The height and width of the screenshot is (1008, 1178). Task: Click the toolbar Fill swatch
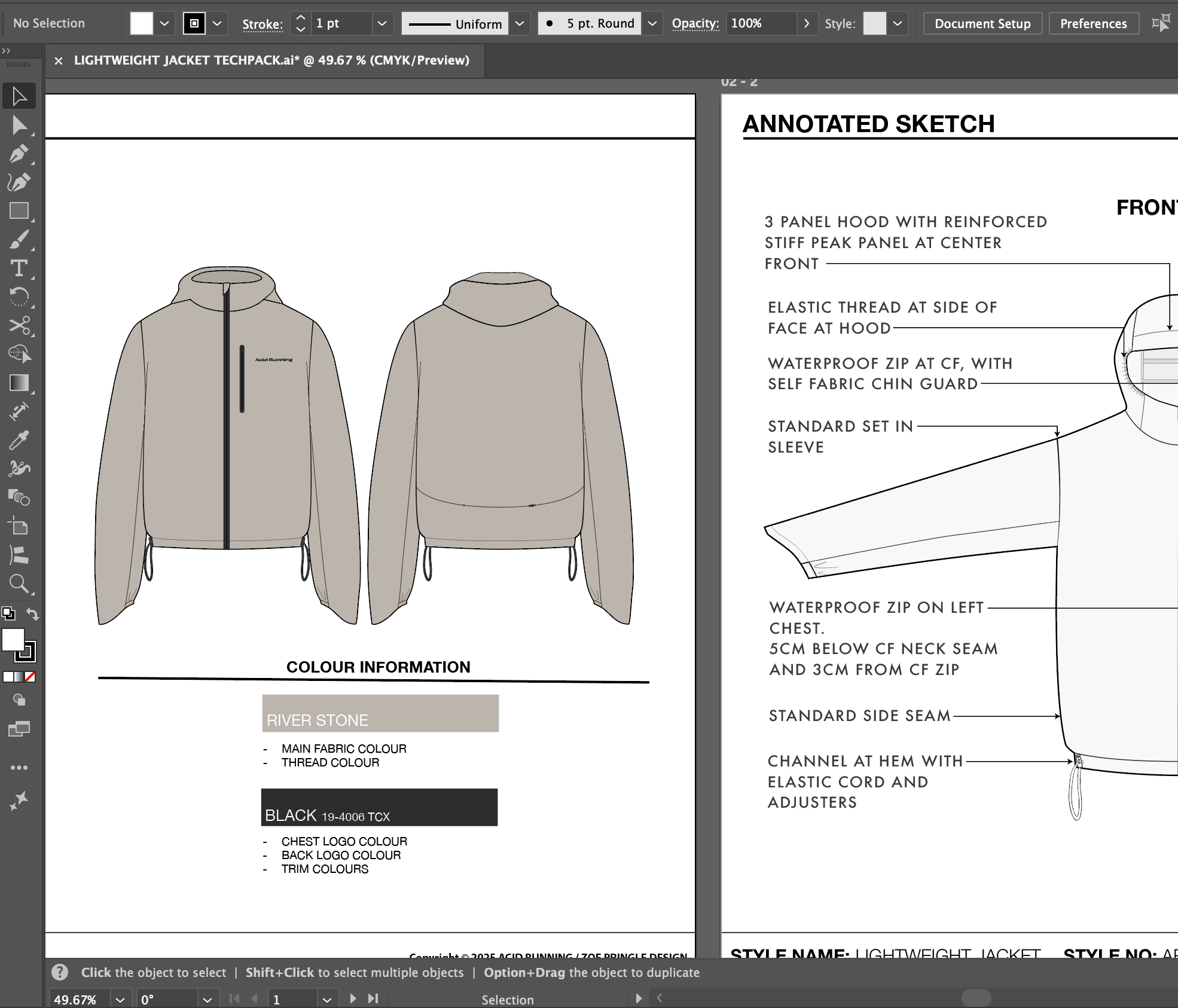tap(13, 640)
